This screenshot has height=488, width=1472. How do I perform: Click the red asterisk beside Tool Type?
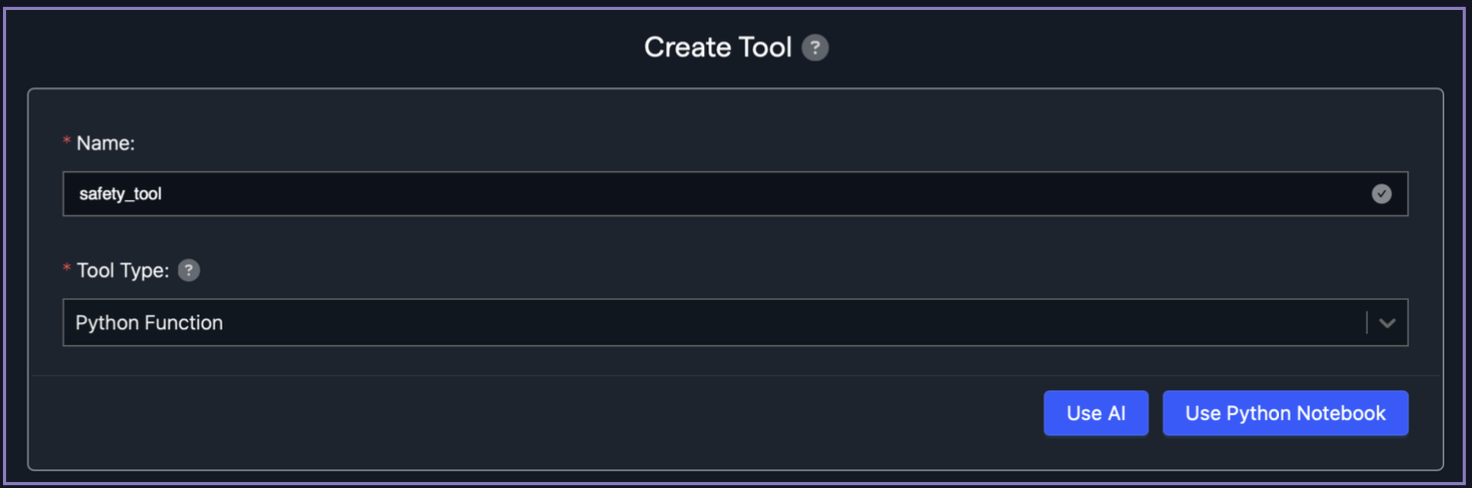tap(67, 270)
